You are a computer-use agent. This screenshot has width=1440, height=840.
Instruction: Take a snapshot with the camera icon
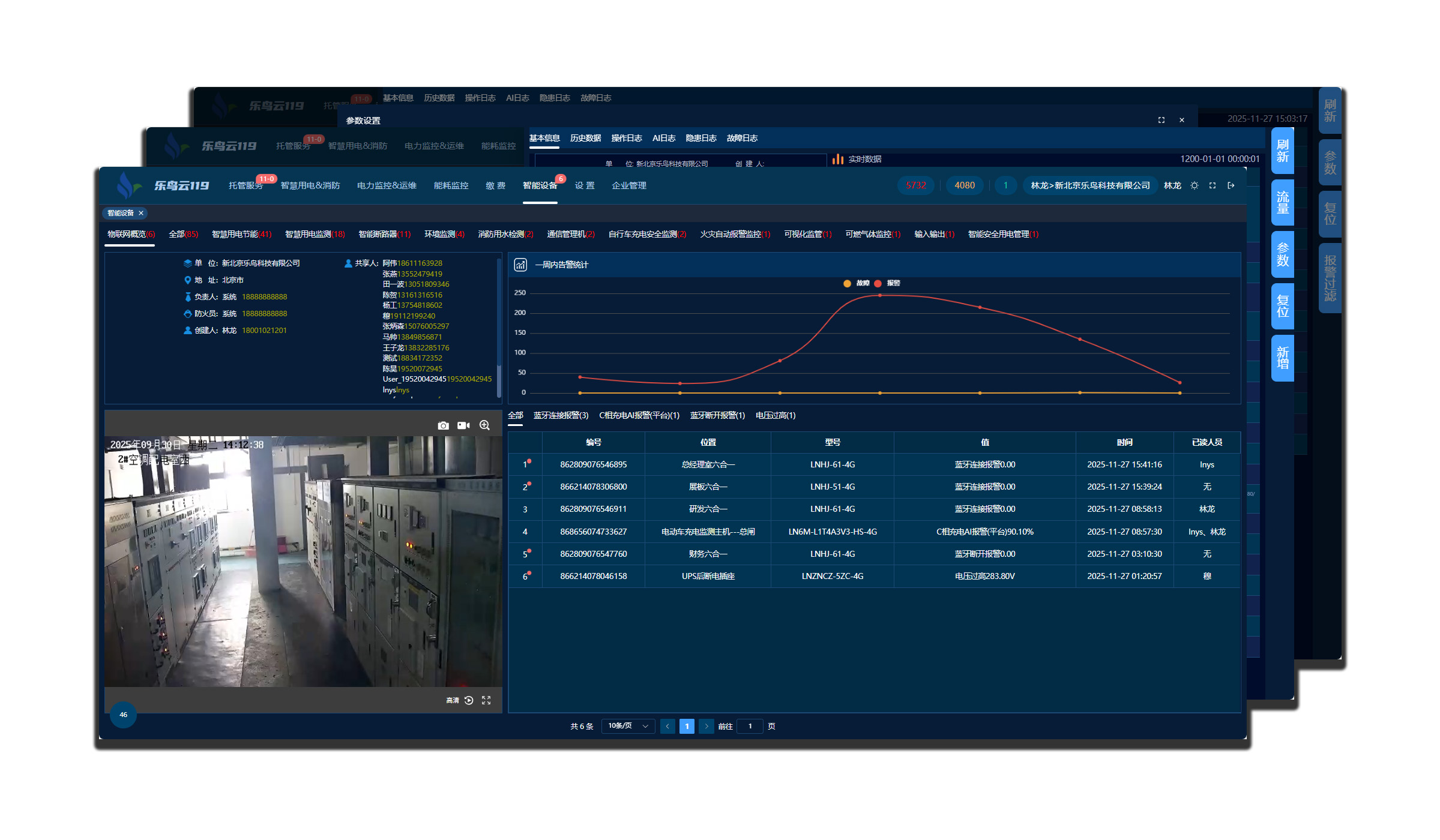[x=443, y=425]
